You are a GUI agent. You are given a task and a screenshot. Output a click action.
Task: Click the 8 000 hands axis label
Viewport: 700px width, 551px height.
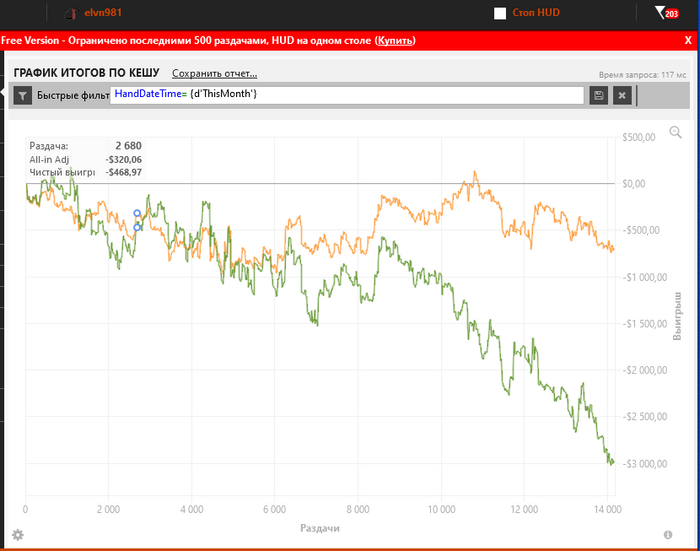point(358,509)
